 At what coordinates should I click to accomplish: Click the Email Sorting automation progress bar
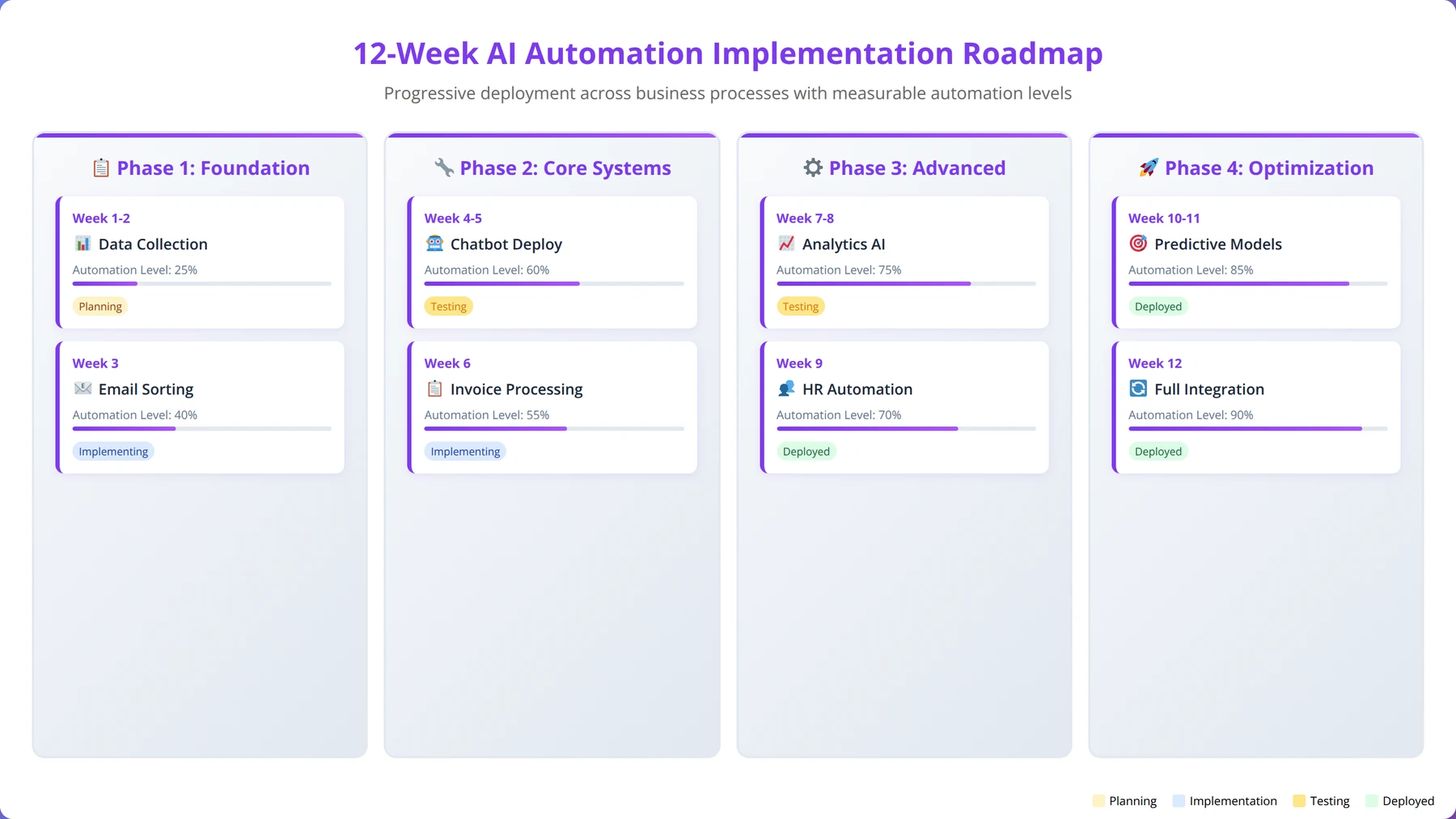202,429
